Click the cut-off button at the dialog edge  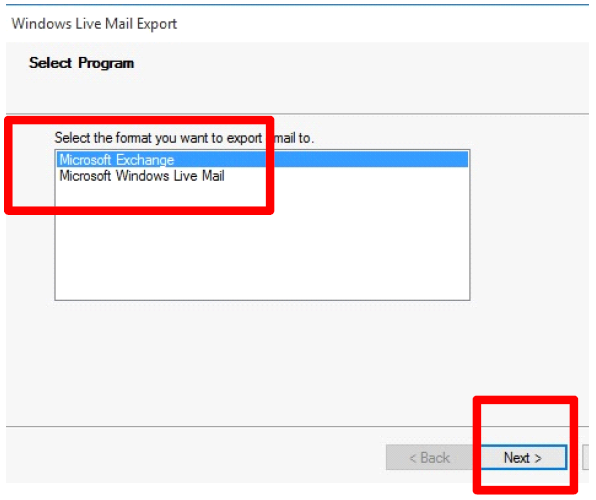pyautogui.click(x=586, y=457)
